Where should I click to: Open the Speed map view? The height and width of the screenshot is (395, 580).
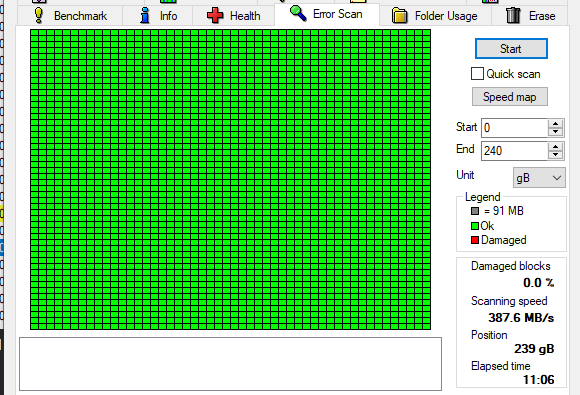coord(510,97)
